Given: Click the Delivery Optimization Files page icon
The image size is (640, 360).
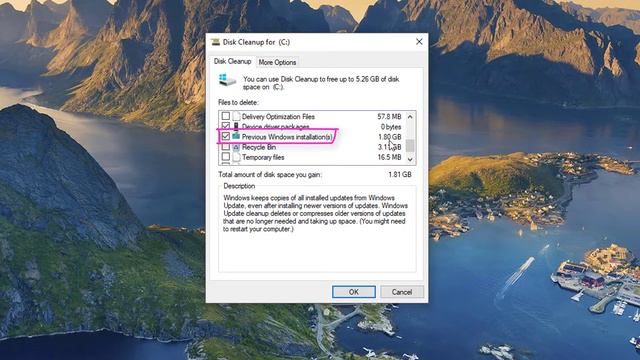Looking at the screenshot, I should 236,116.
